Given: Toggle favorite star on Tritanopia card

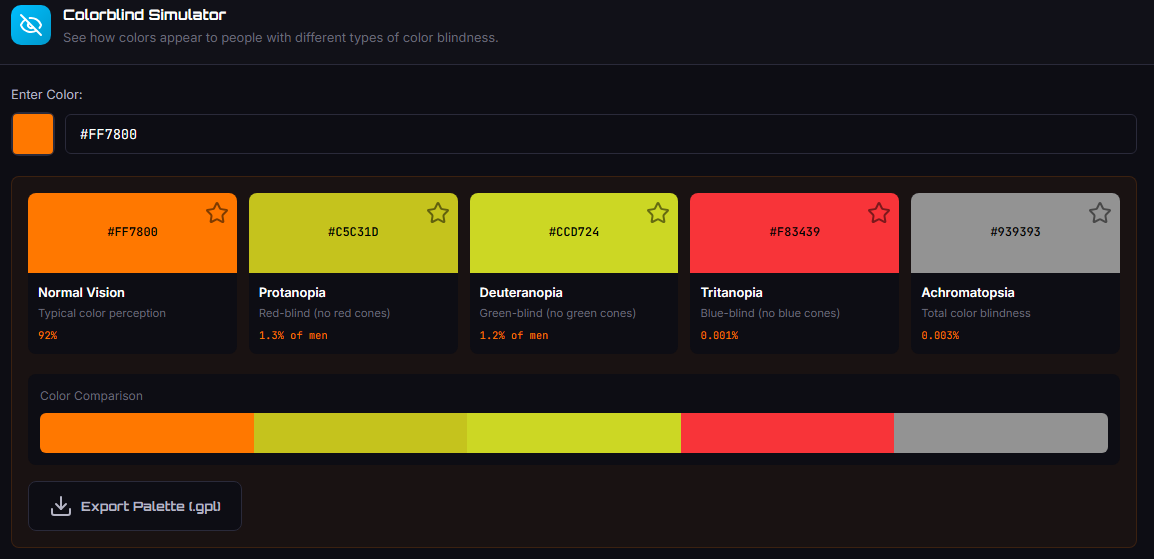Looking at the screenshot, I should click(x=878, y=213).
